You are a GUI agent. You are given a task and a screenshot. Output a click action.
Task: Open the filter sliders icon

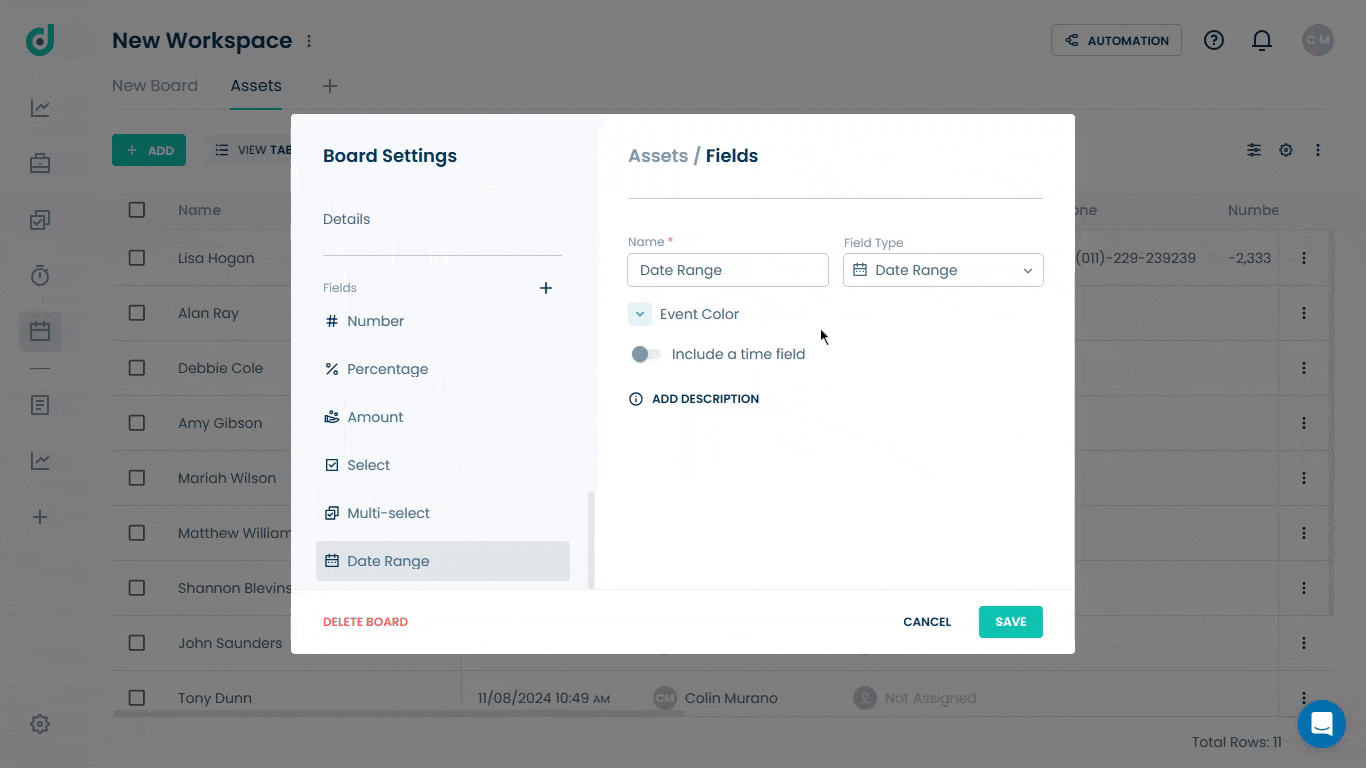pos(1254,150)
